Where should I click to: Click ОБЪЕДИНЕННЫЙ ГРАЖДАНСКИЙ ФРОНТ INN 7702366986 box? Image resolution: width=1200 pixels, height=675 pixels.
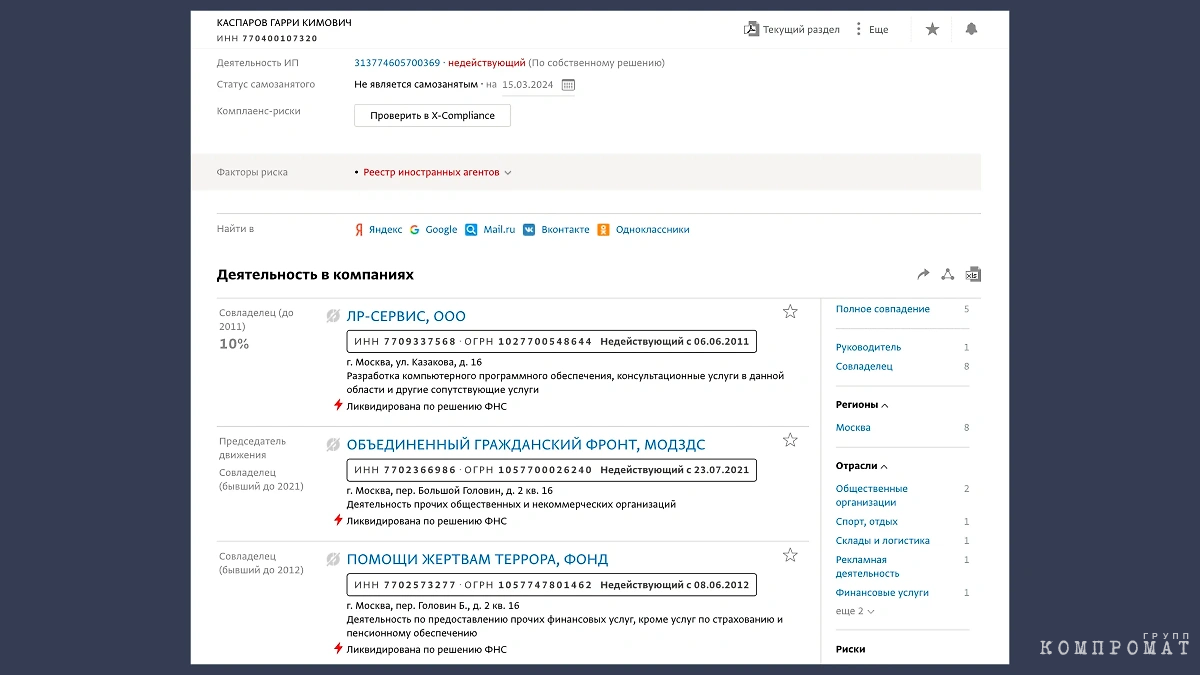click(551, 470)
